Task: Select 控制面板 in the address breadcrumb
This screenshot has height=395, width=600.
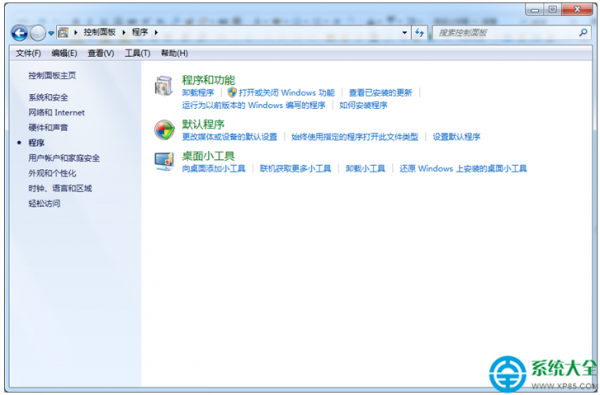Action: (100, 32)
